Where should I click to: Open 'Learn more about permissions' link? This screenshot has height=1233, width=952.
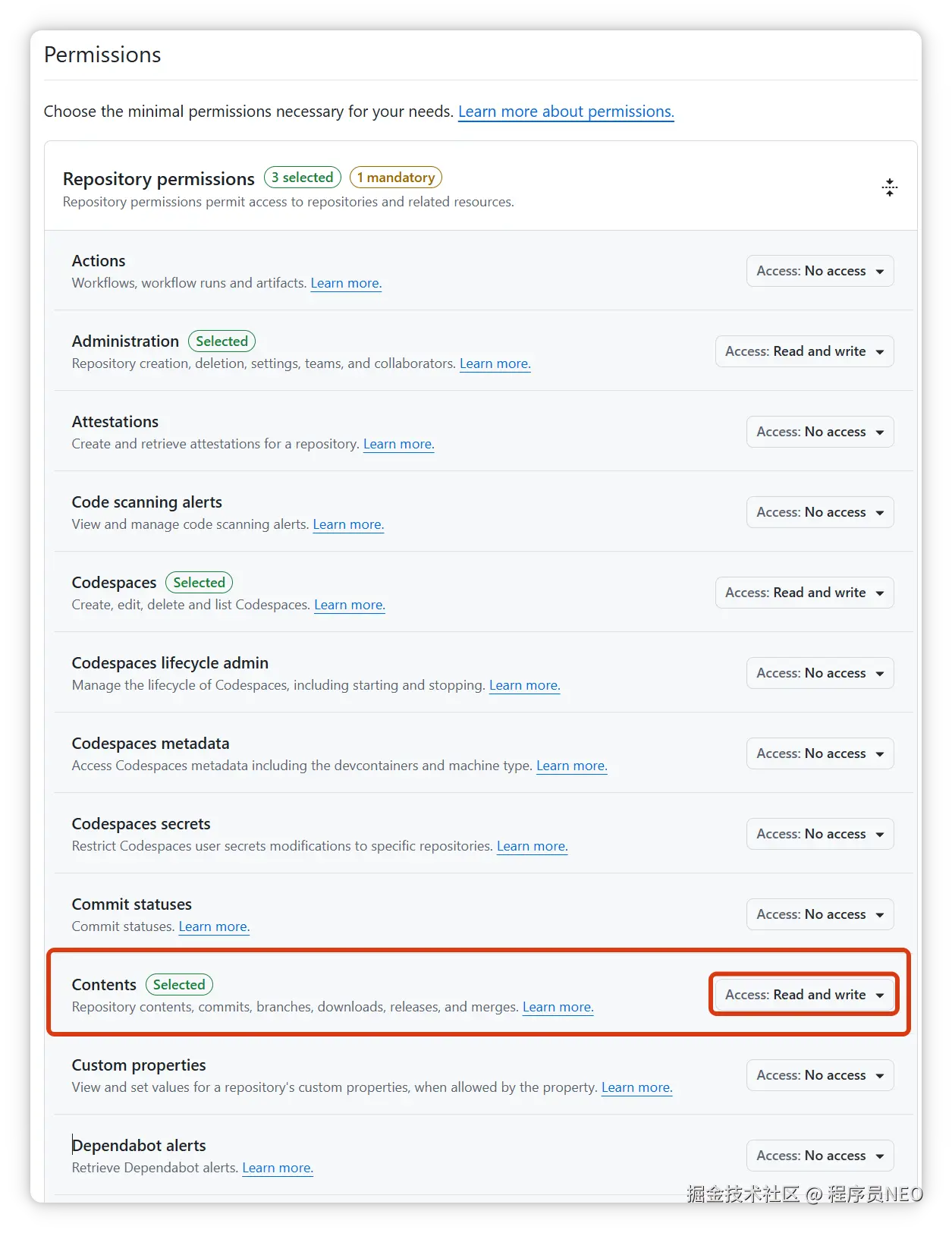click(x=566, y=112)
